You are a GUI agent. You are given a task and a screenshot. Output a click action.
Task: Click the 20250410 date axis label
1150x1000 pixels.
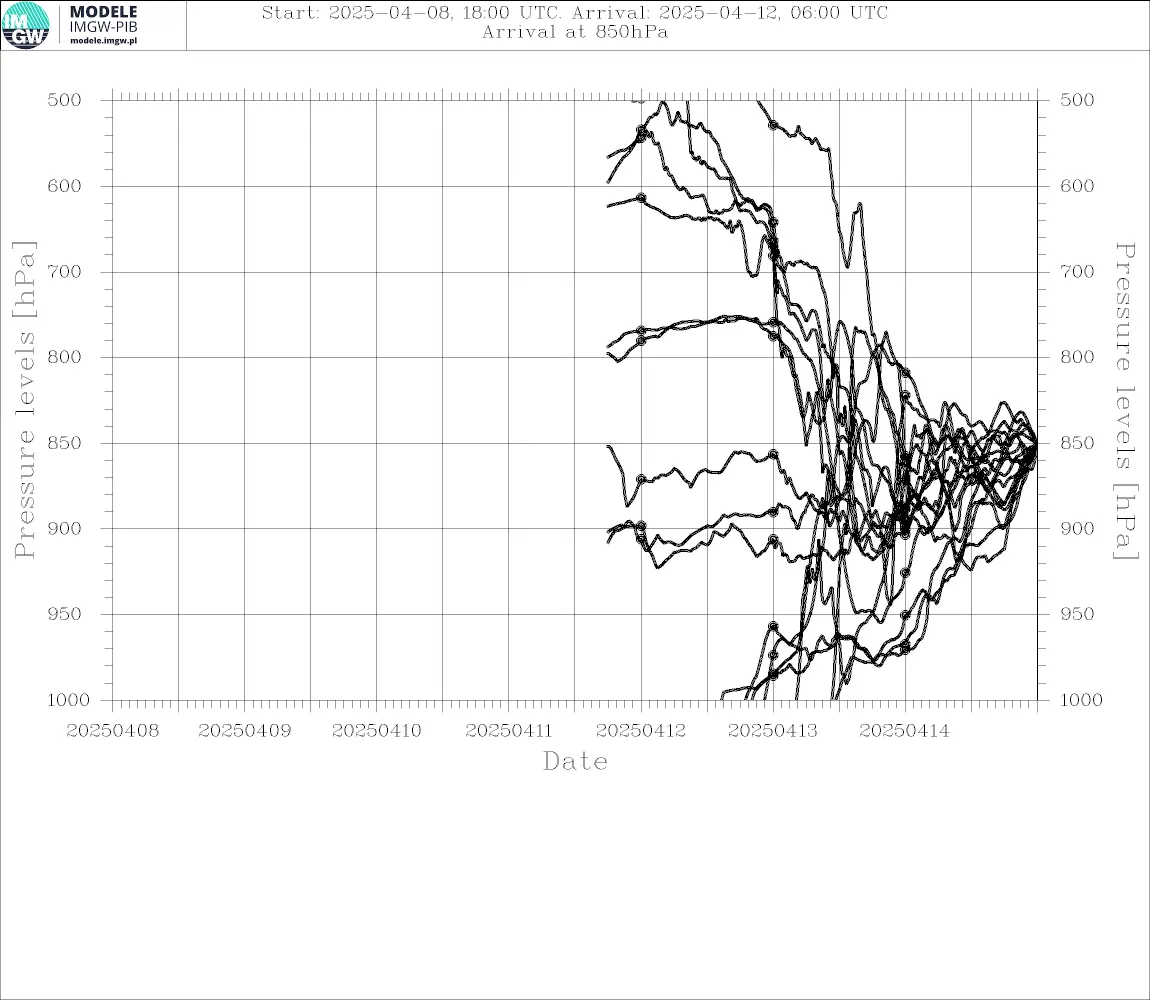click(x=376, y=731)
